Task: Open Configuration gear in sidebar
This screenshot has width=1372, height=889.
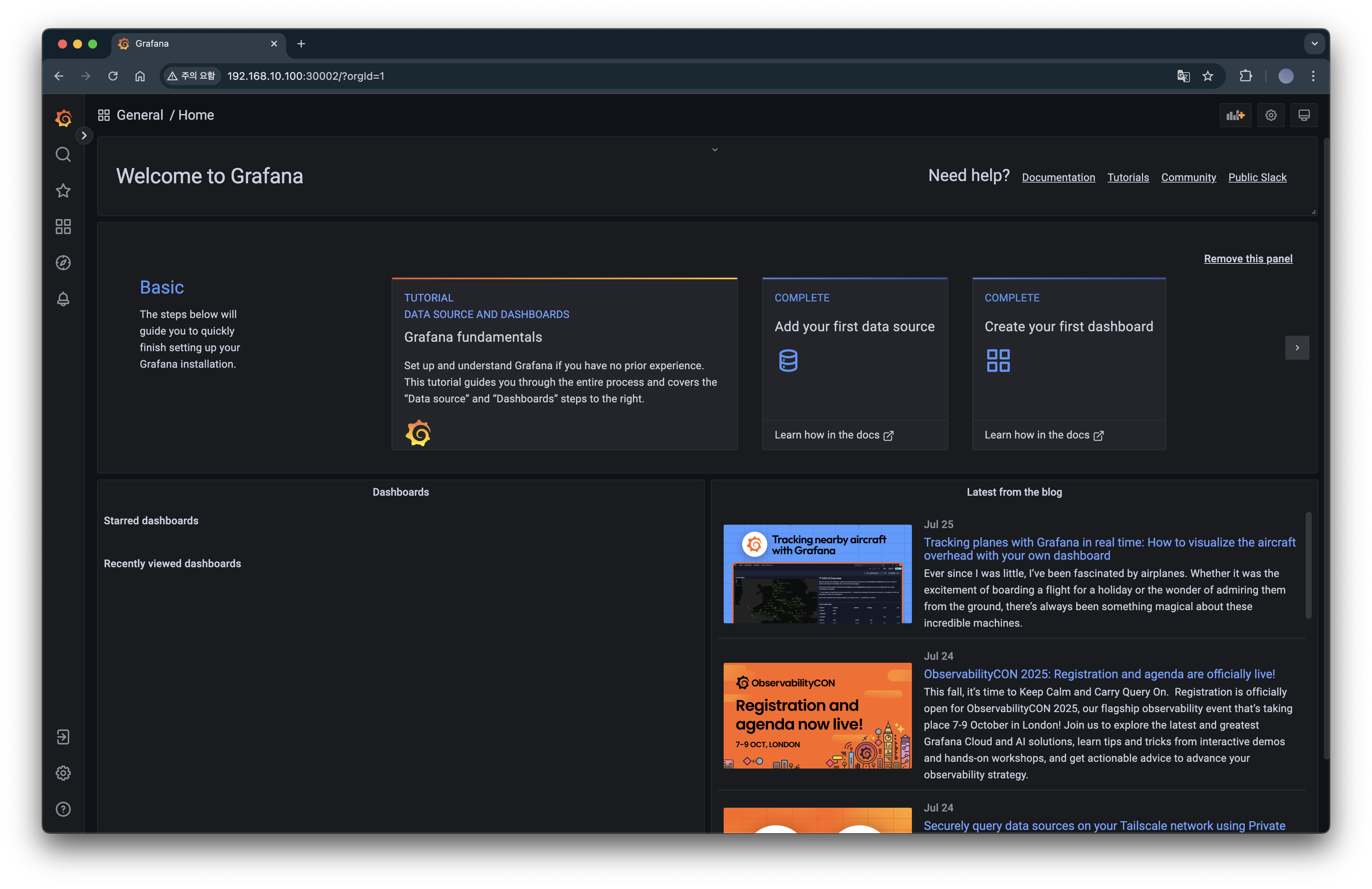Action: coord(63,773)
